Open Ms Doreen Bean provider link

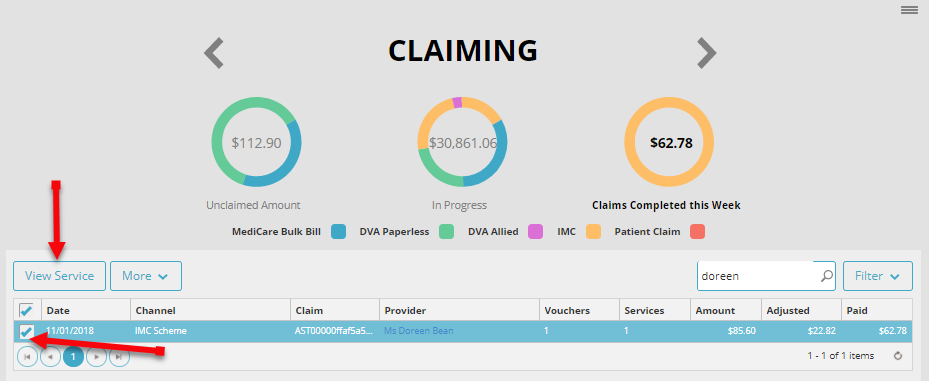click(x=418, y=331)
